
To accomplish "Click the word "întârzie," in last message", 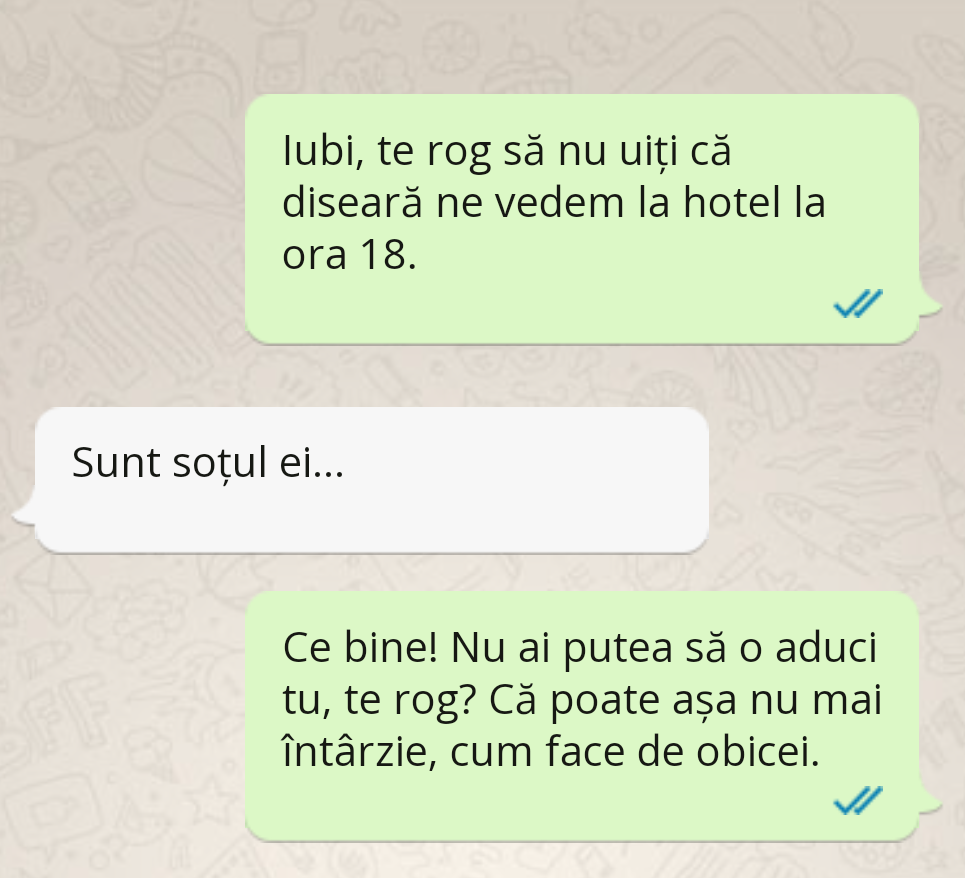I will (359, 751).
